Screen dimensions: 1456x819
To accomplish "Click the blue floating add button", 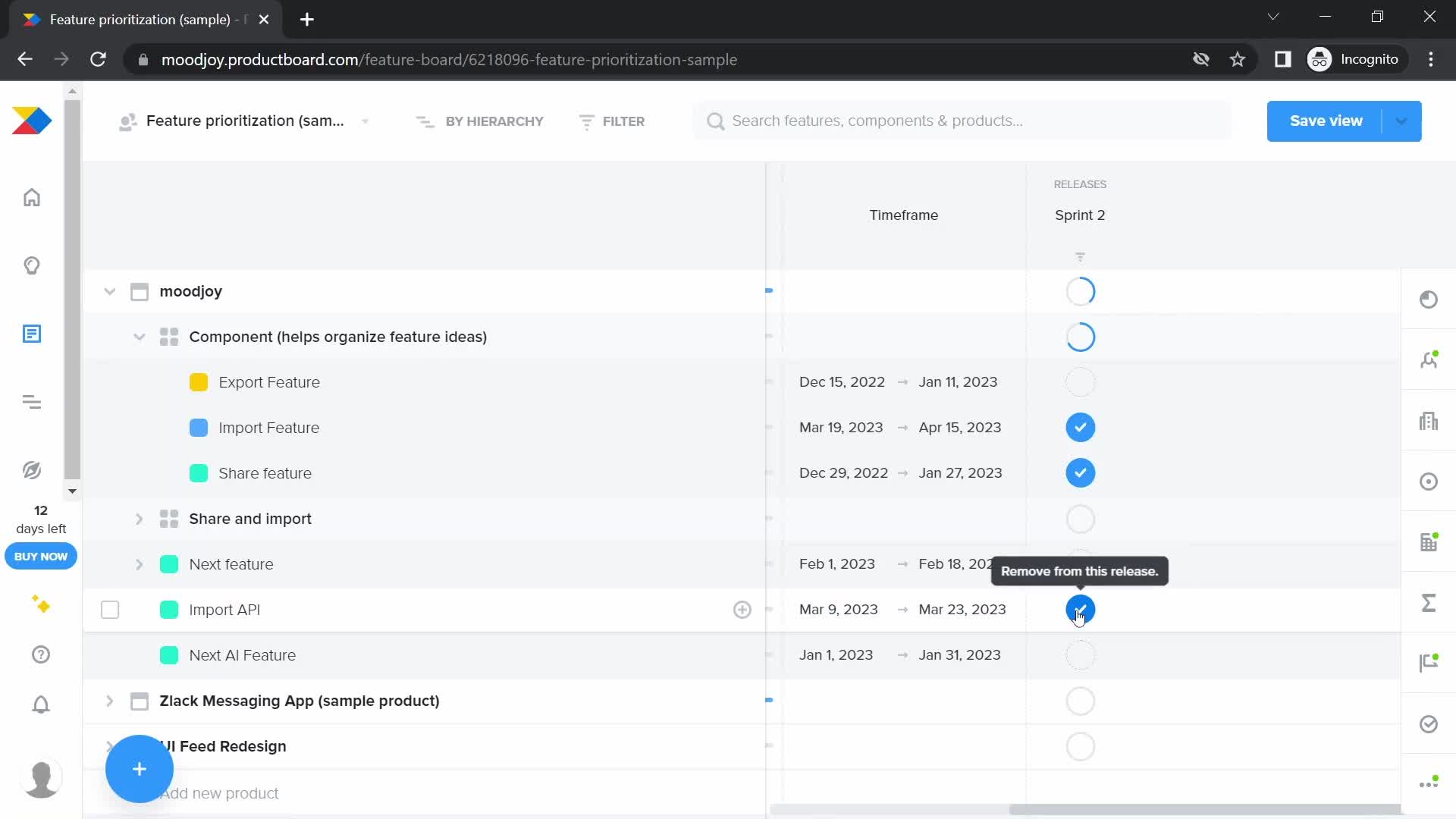I will (140, 769).
